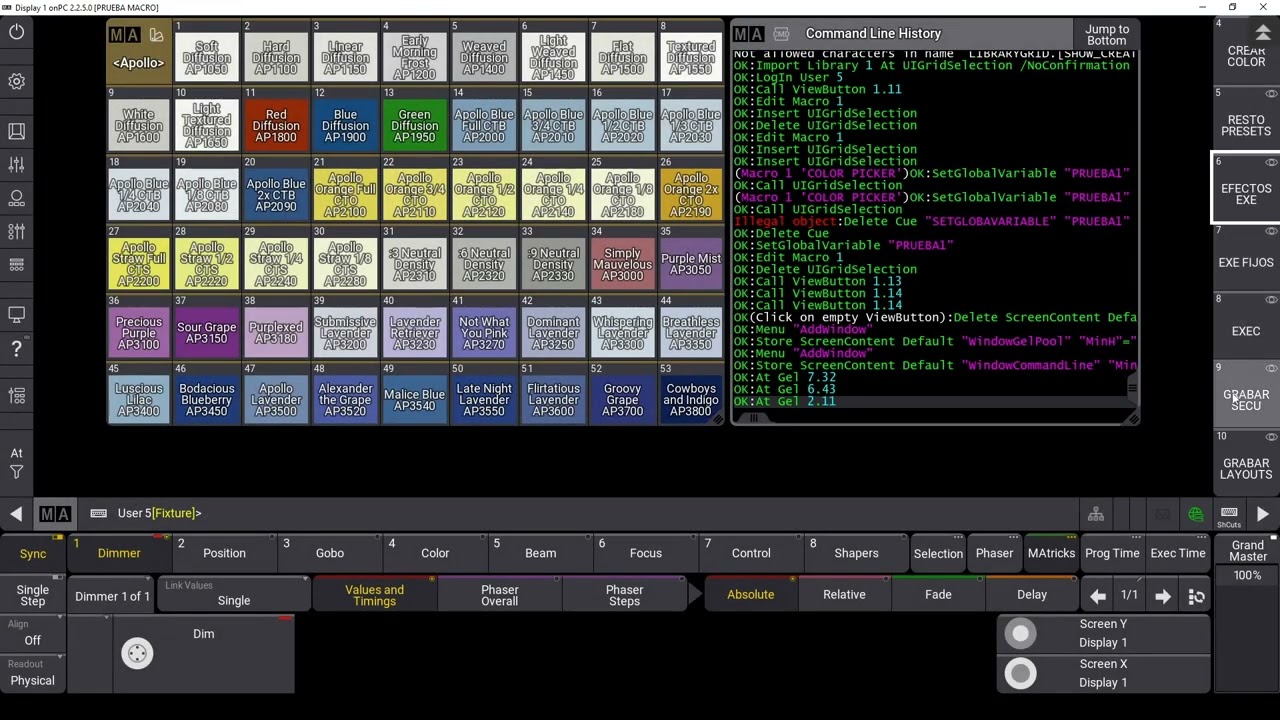This screenshot has height=720, width=1280.
Task: Click the right arrow on command line bar
Action: [x=1263, y=514]
